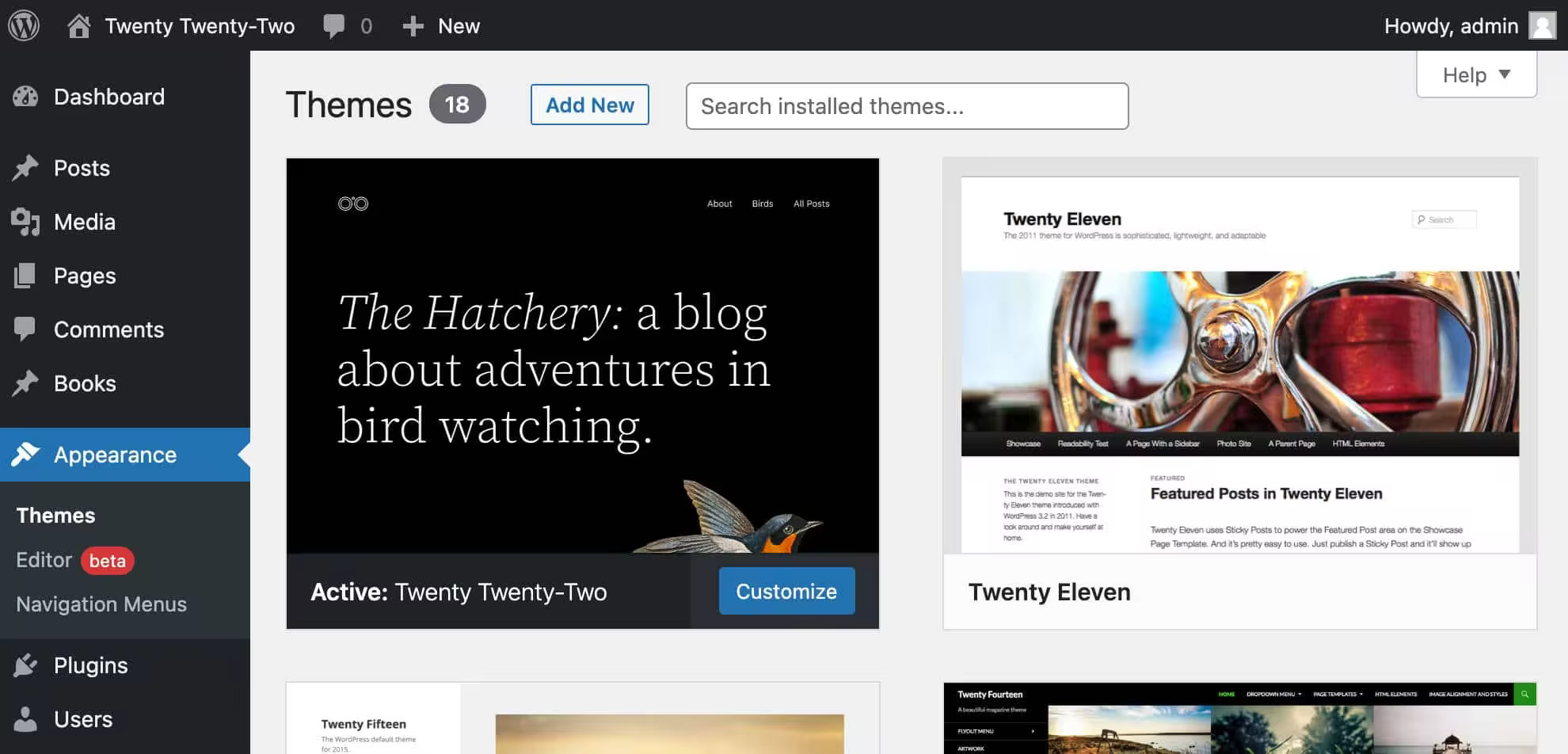Open the WordPress logo menu
The height and width of the screenshot is (754, 1568).
(24, 25)
